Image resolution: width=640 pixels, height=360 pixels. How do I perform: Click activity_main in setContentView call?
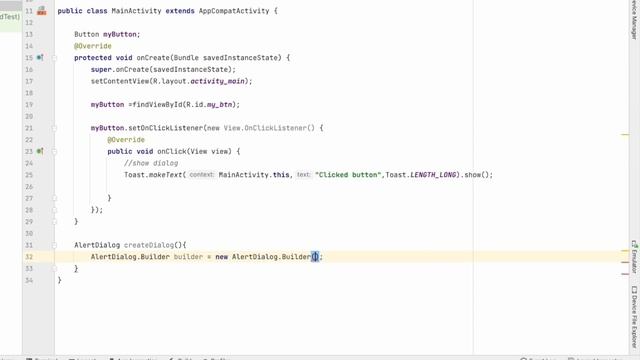point(217,81)
